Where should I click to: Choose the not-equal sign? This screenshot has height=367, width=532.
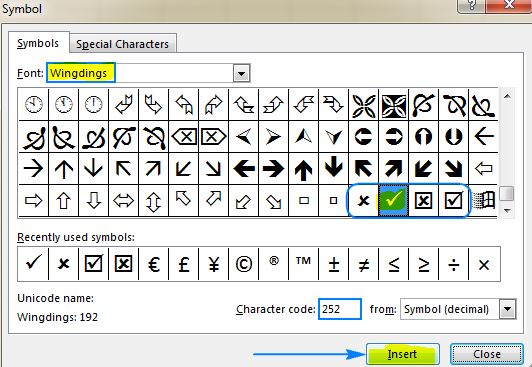[363, 264]
